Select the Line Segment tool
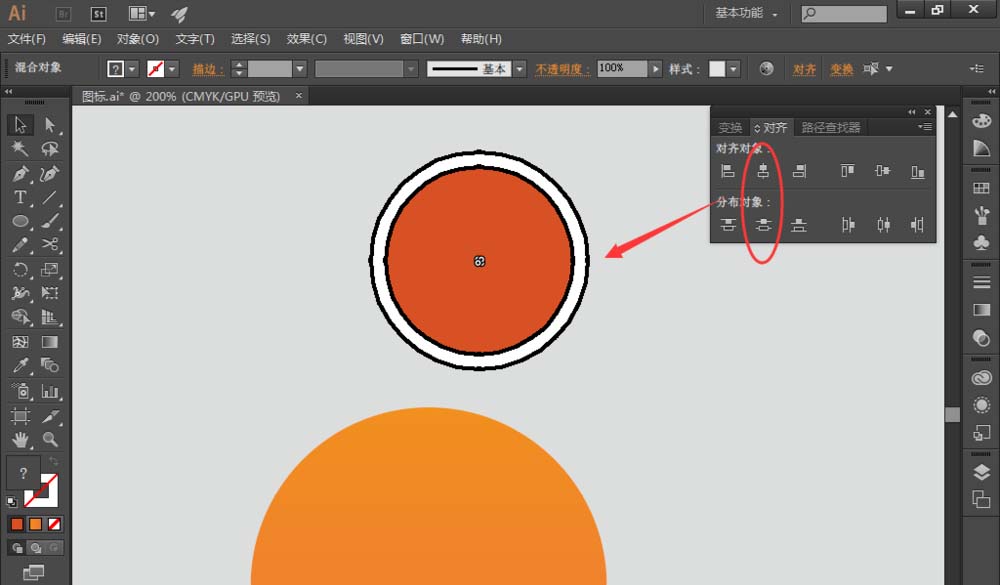1000x585 pixels. click(x=50, y=198)
